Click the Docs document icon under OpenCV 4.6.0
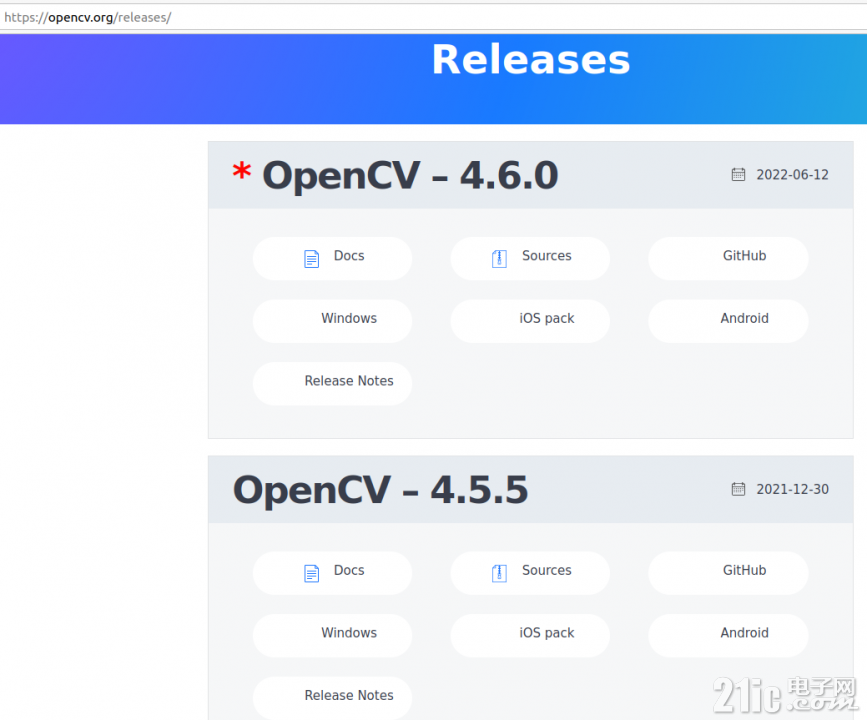Image resolution: width=867 pixels, height=720 pixels. (312, 259)
